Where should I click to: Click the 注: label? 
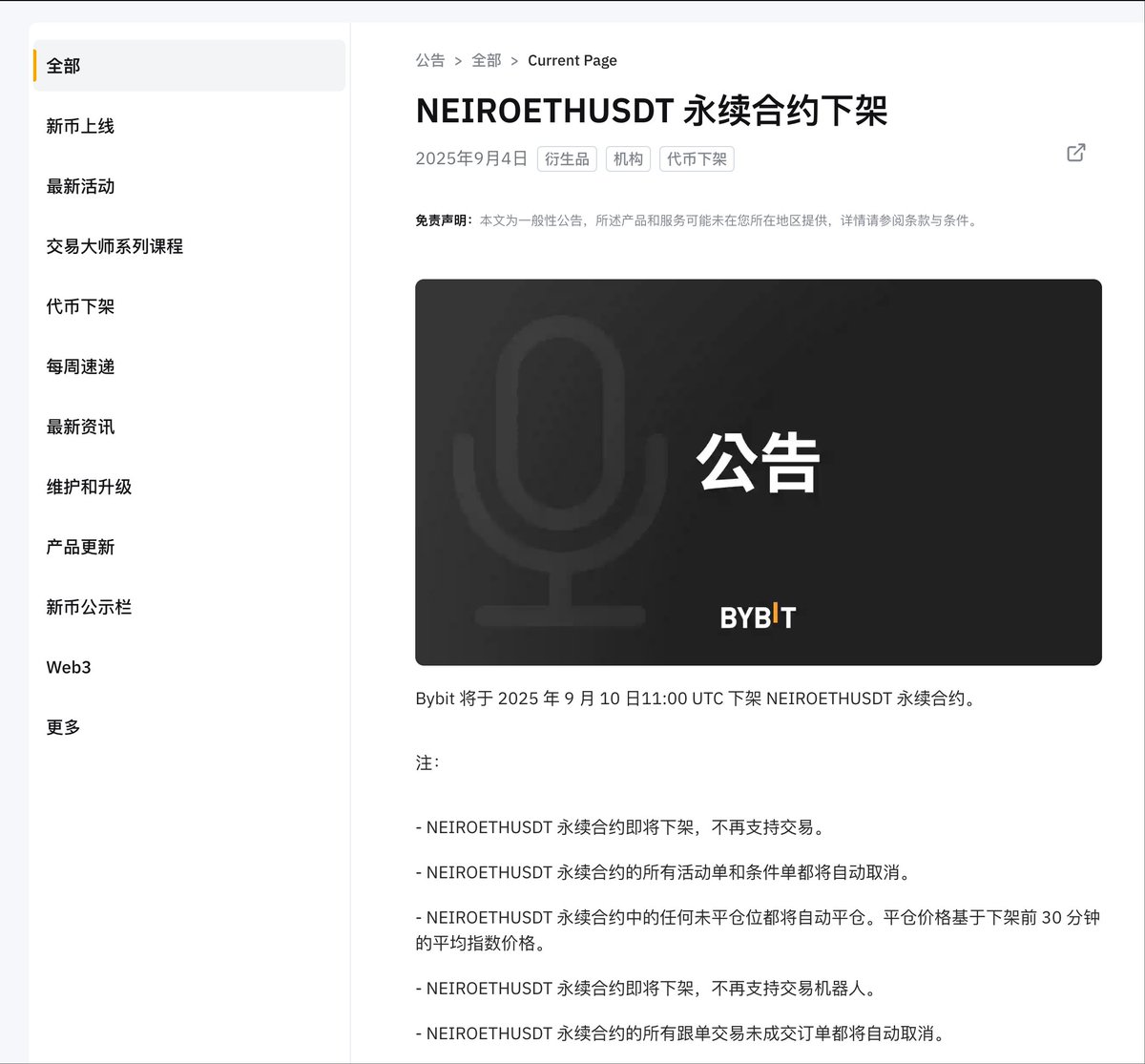(x=427, y=763)
